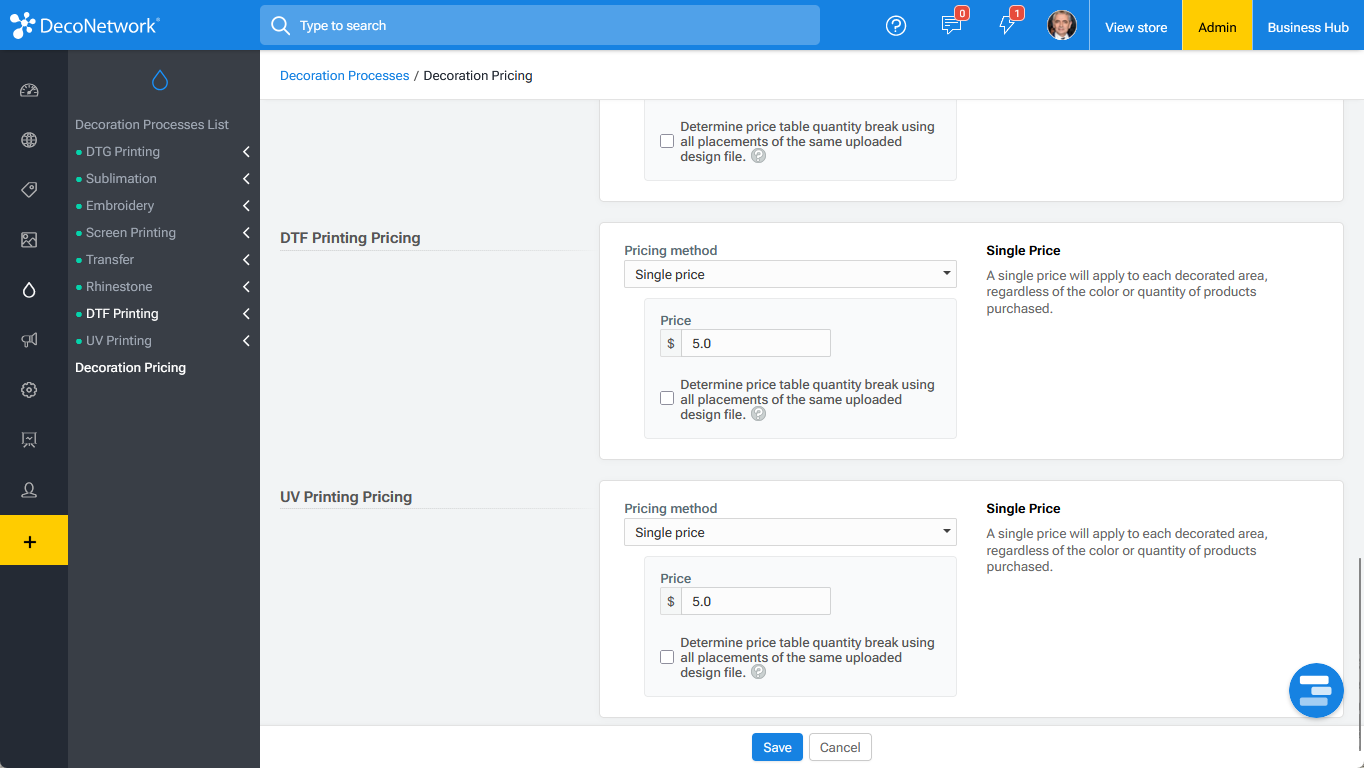Switch to the Business Hub tab
The height and width of the screenshot is (768, 1364).
1308,27
